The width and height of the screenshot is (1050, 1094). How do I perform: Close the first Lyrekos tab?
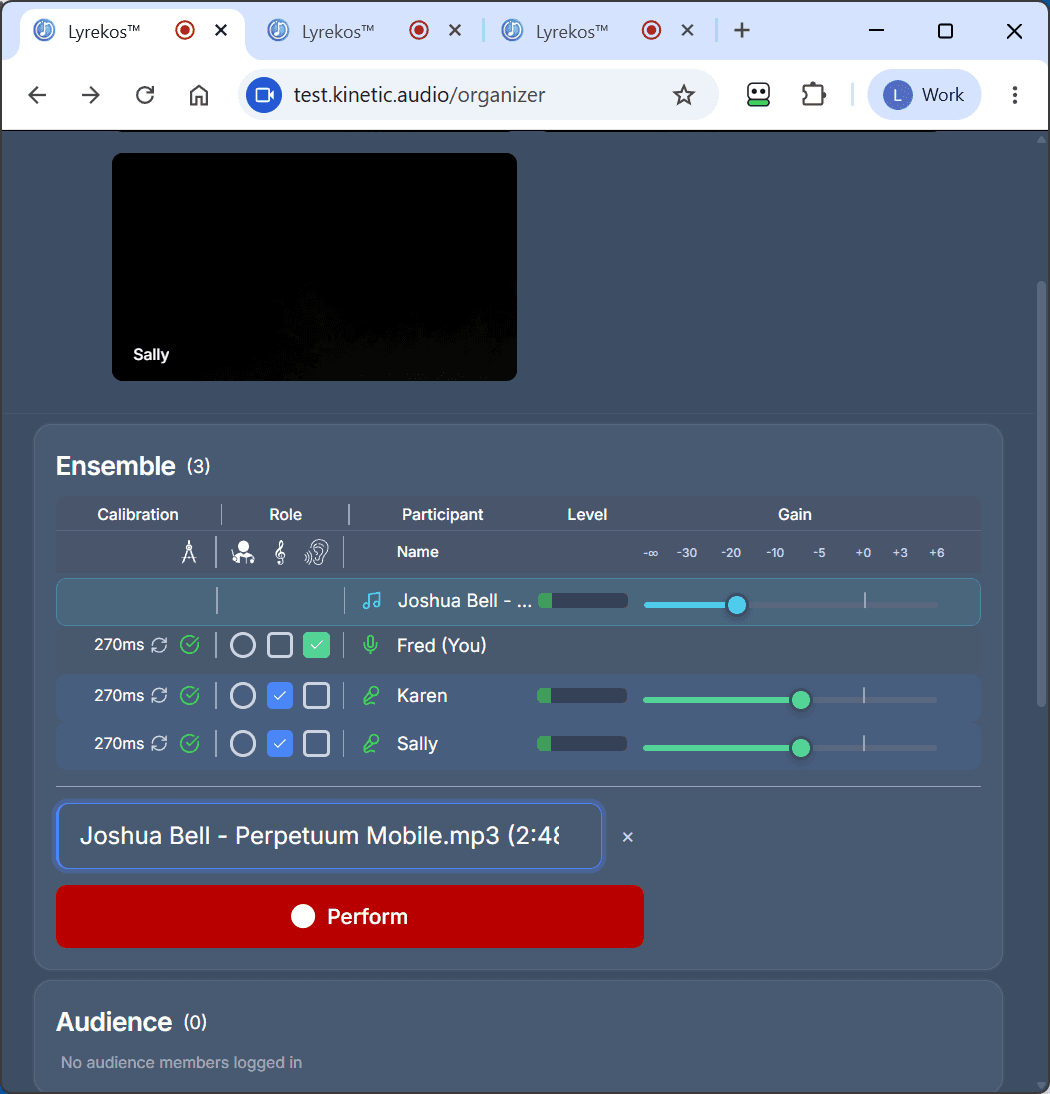tap(221, 31)
